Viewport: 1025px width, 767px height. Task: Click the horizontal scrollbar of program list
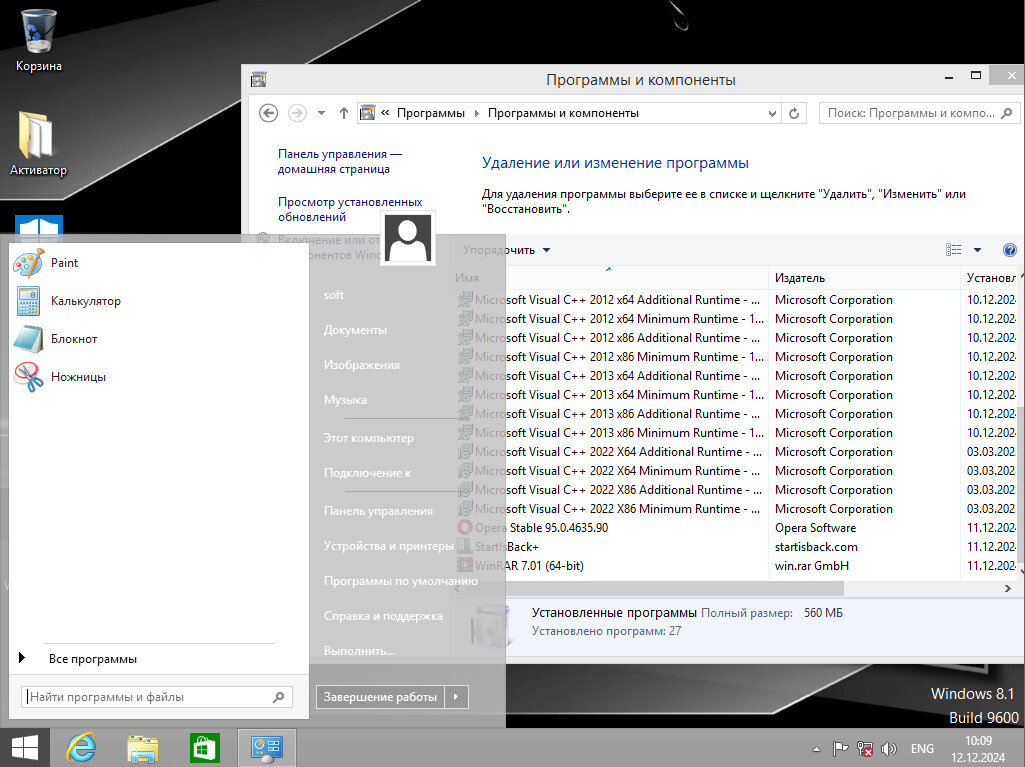point(654,588)
